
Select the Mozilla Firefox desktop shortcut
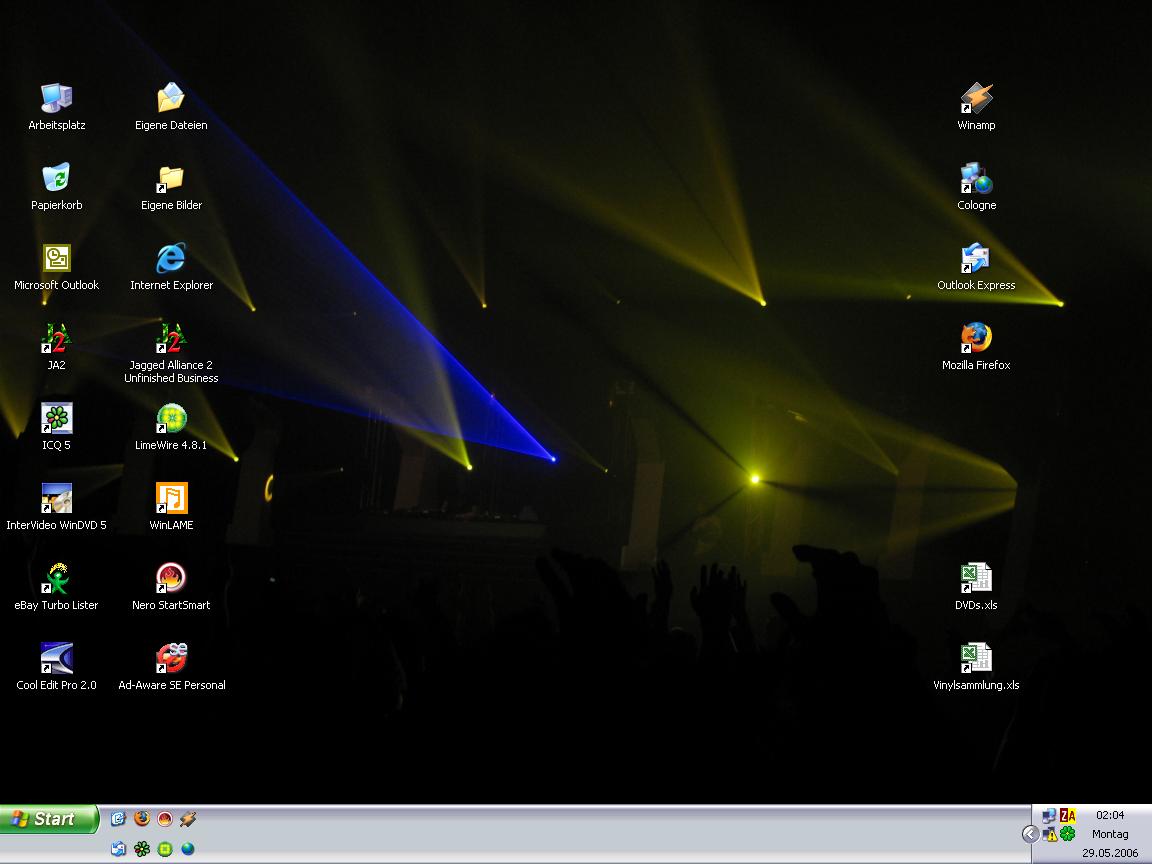tap(976, 338)
